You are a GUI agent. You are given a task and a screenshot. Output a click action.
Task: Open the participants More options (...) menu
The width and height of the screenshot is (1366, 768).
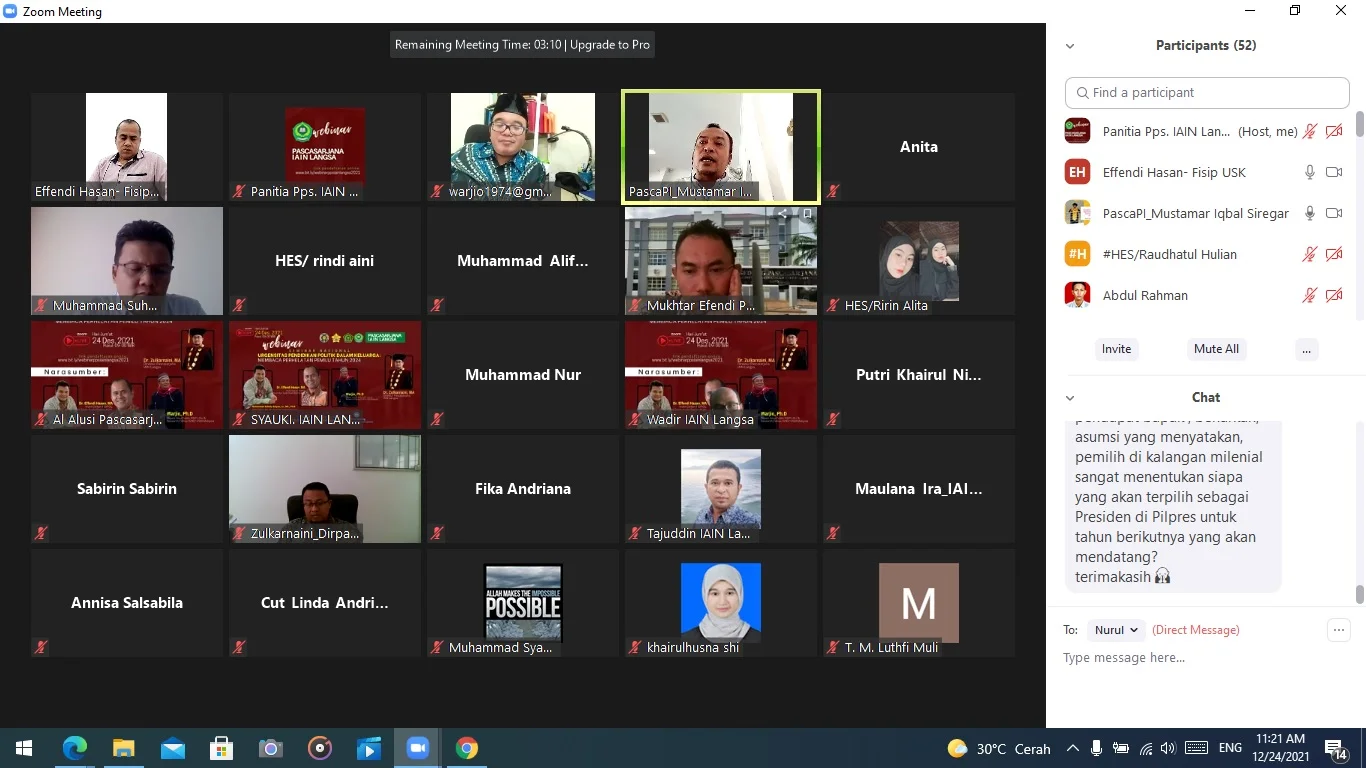tap(1306, 349)
